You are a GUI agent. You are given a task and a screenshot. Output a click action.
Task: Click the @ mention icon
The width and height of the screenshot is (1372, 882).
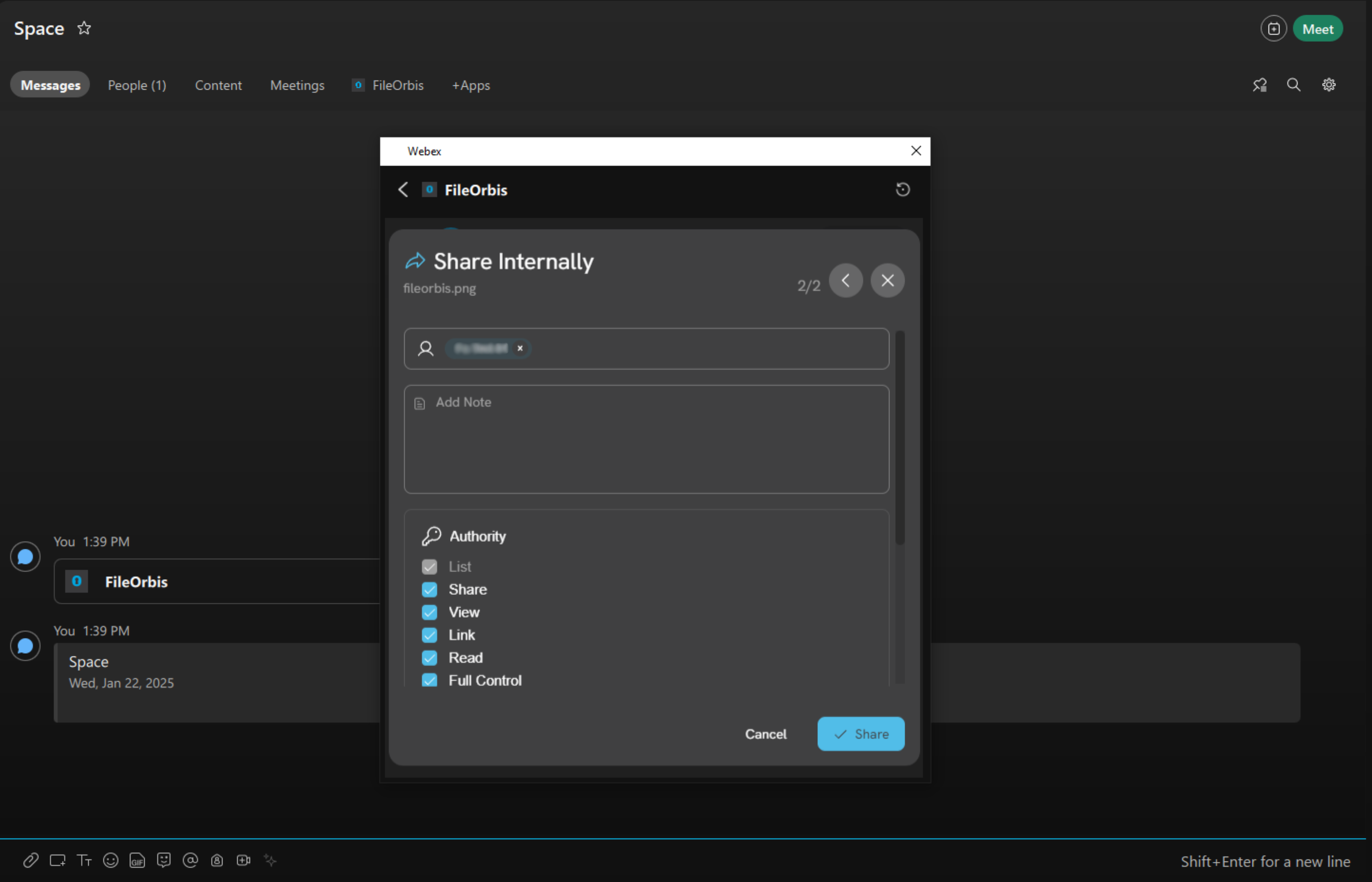click(x=190, y=859)
